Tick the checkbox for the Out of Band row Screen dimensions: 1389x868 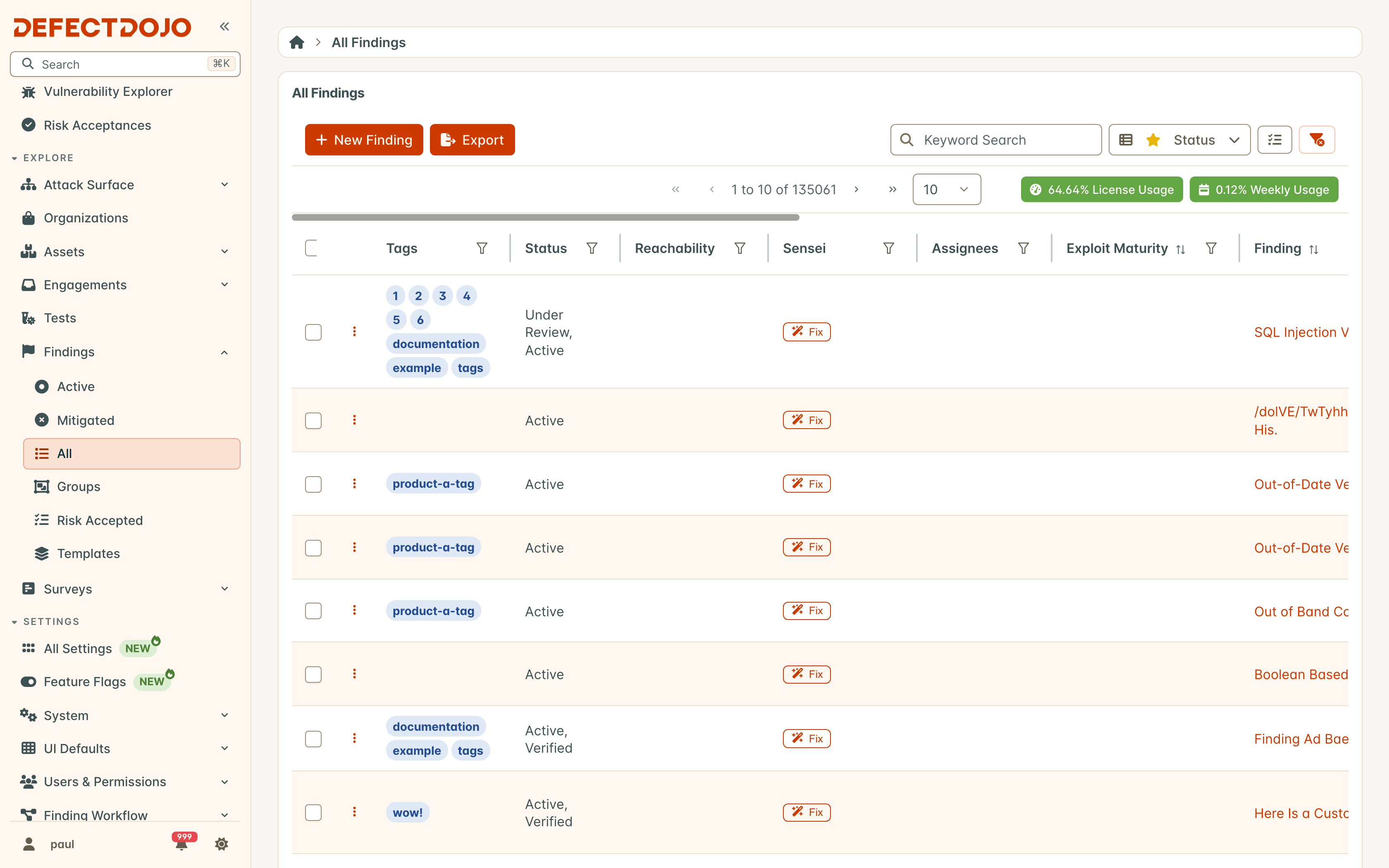313,611
